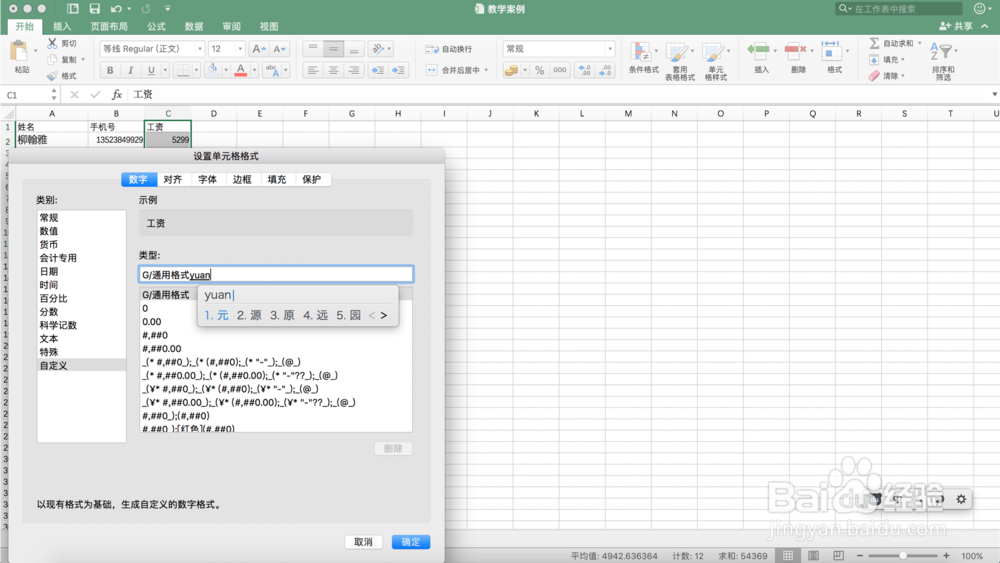Select the 货币 category in the list
Viewport: 1000px width, 563px height.
click(x=82, y=244)
